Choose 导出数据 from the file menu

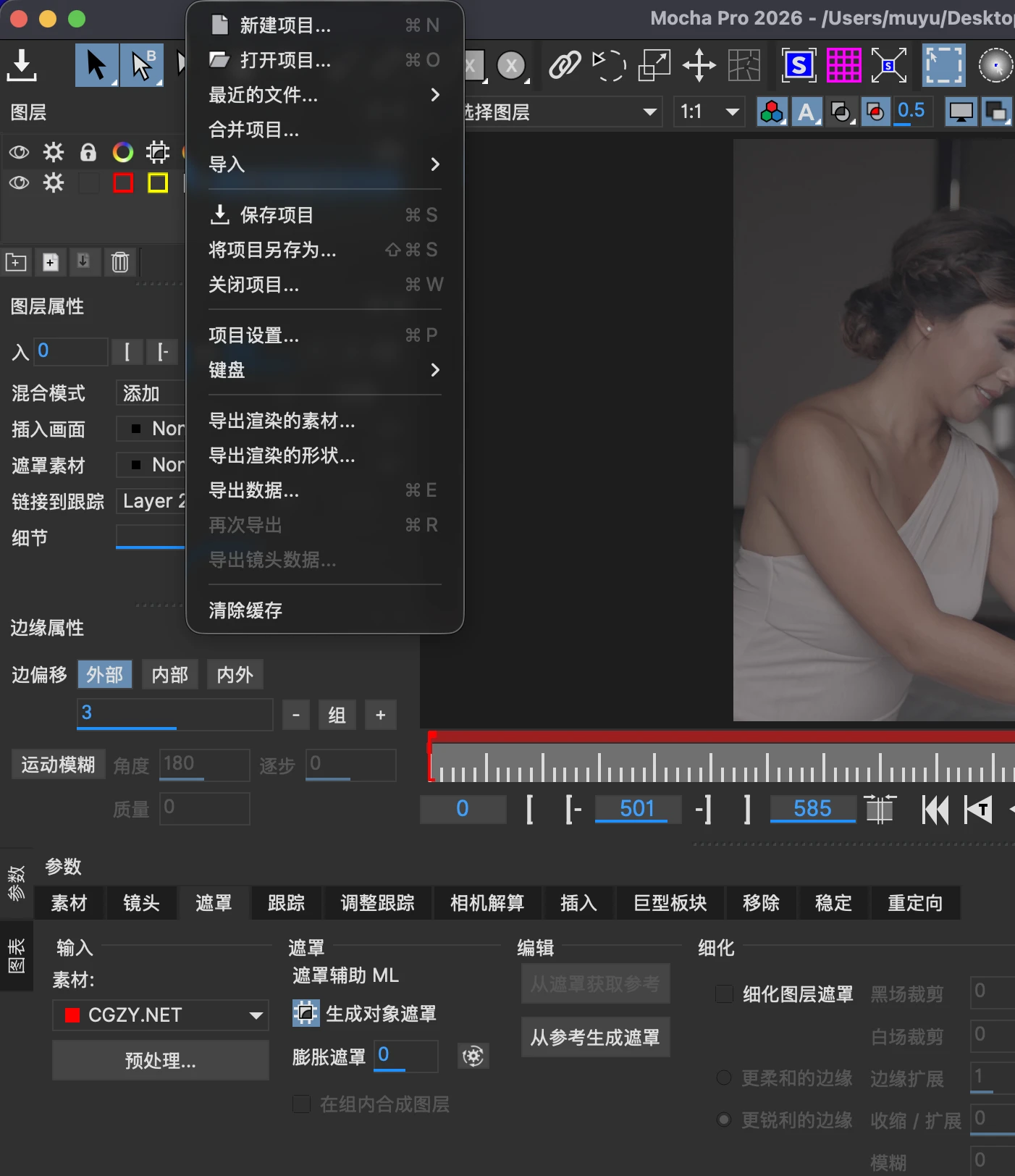(x=253, y=490)
